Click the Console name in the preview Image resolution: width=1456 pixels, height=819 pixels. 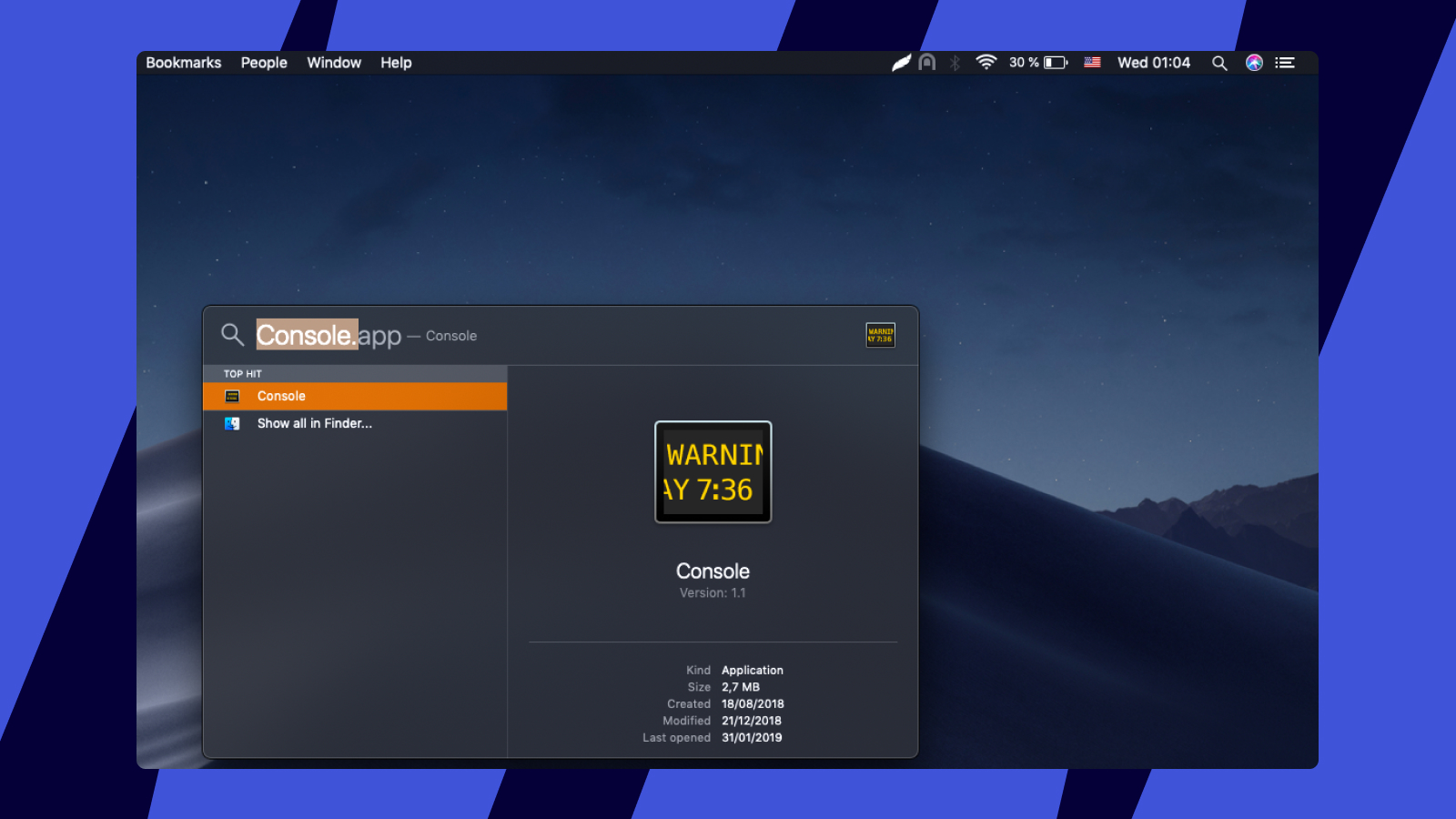[x=713, y=571]
